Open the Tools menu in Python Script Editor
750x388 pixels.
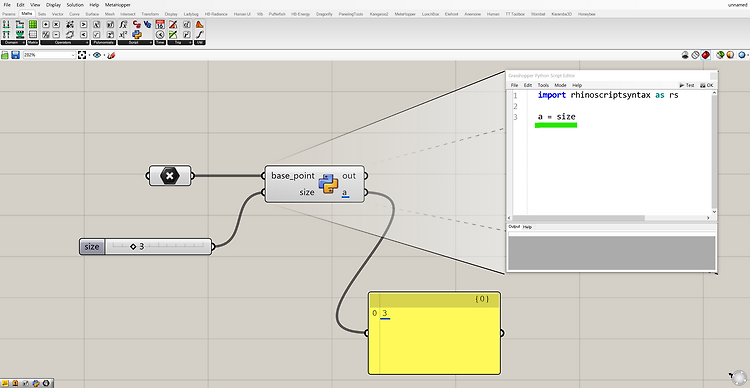click(543, 85)
